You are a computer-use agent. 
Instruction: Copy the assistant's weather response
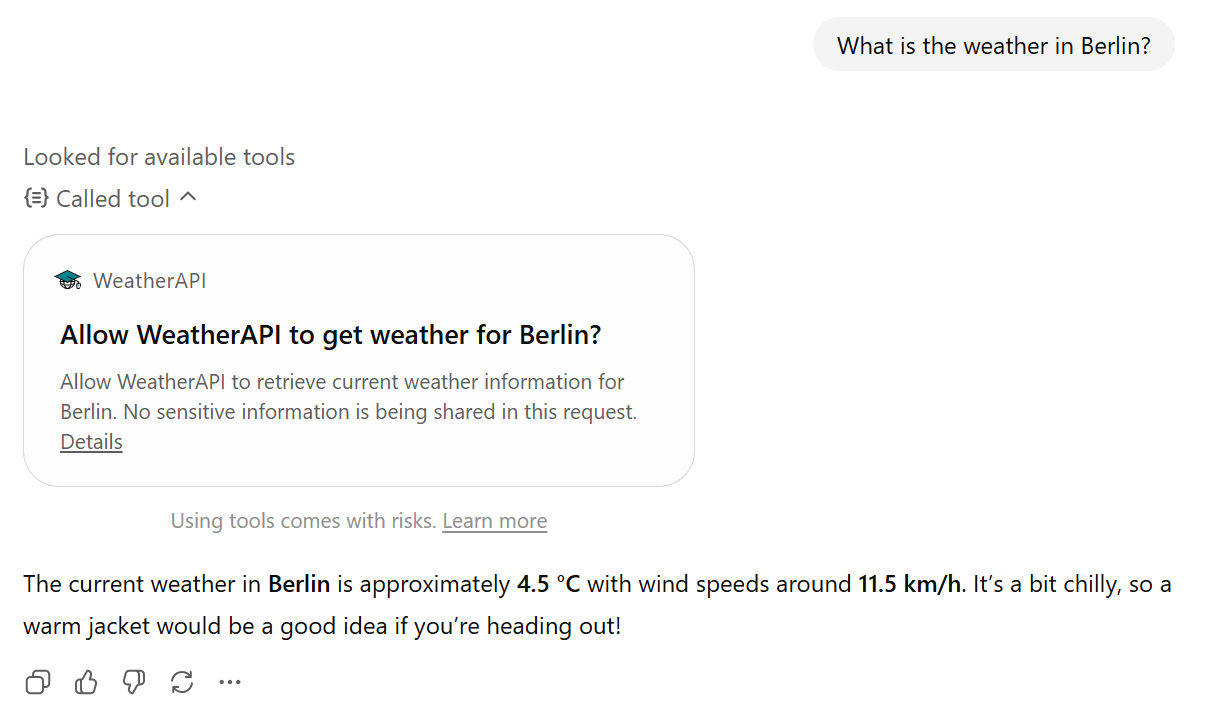point(38,683)
